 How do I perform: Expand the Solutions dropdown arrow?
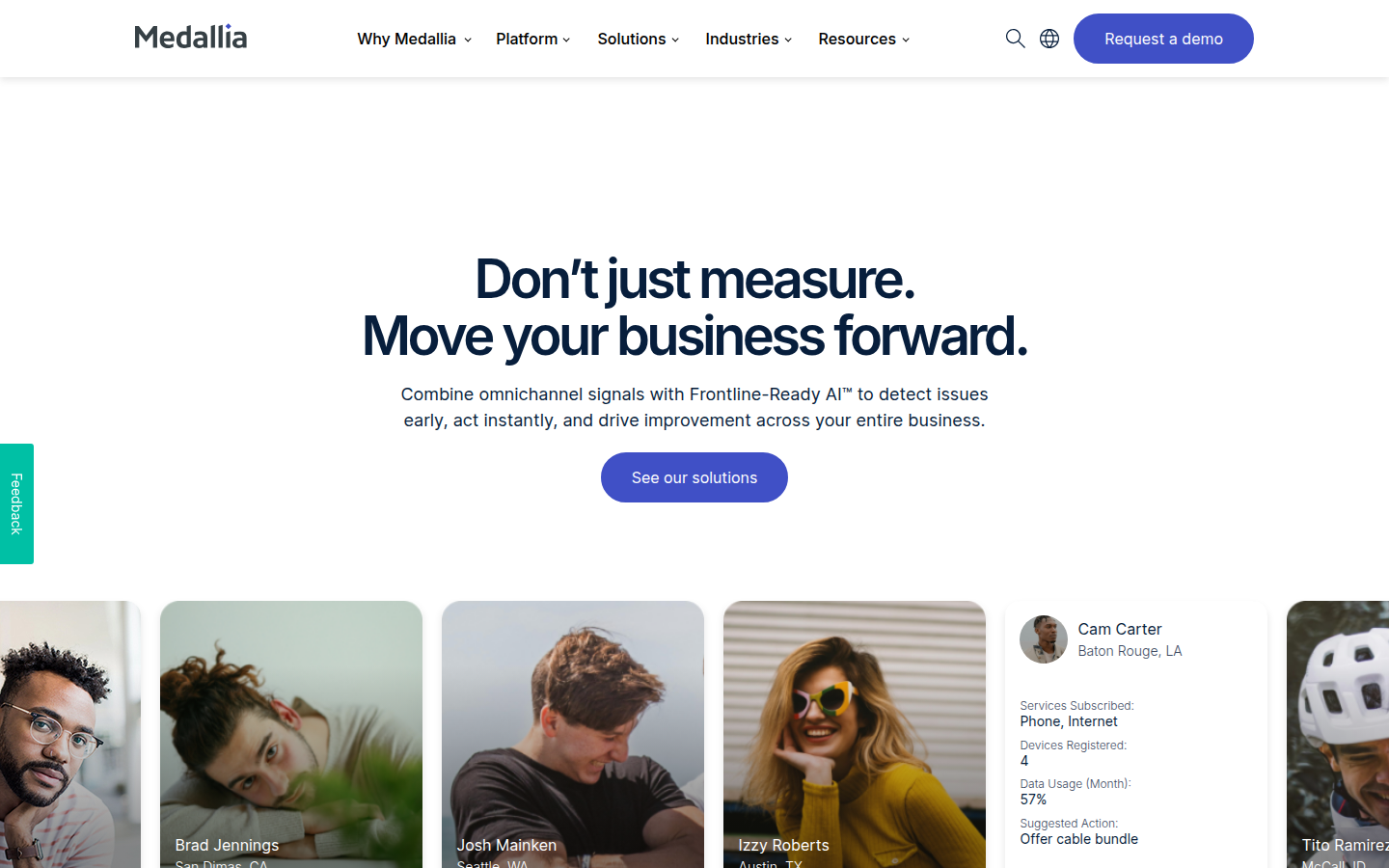(x=675, y=40)
